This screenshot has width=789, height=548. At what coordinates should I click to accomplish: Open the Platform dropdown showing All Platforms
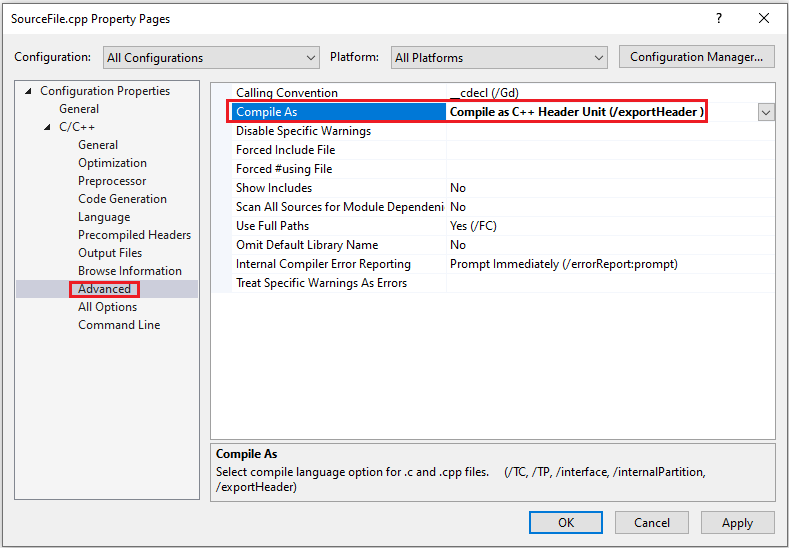(499, 58)
